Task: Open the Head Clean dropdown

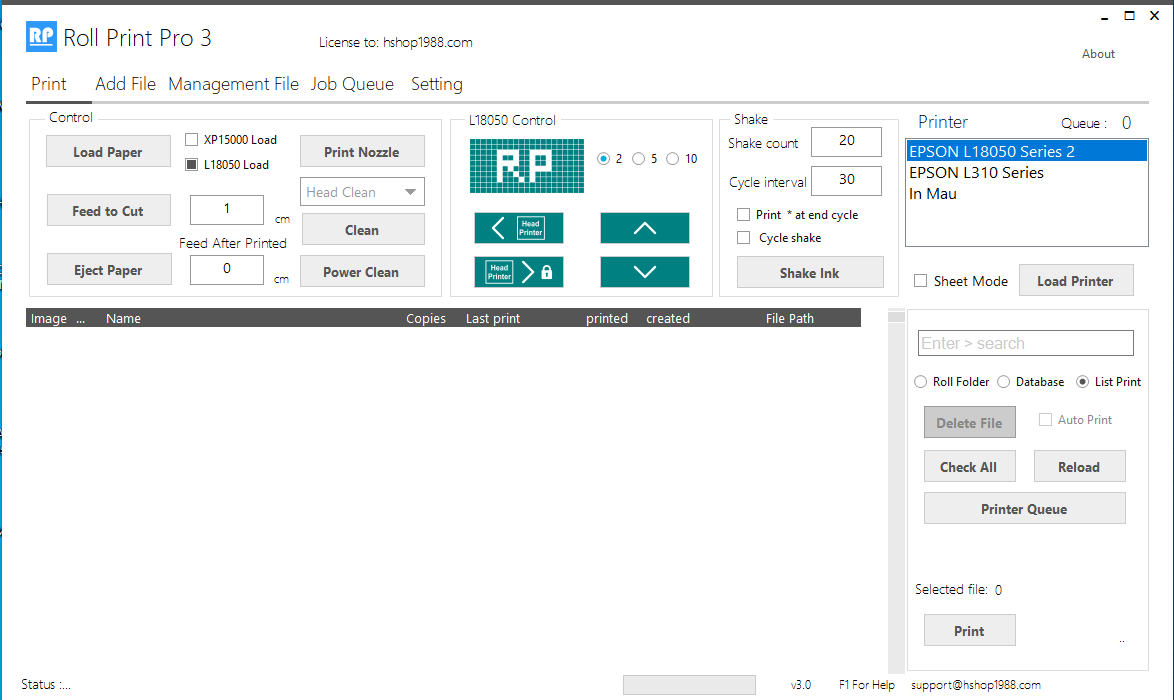Action: tap(362, 192)
